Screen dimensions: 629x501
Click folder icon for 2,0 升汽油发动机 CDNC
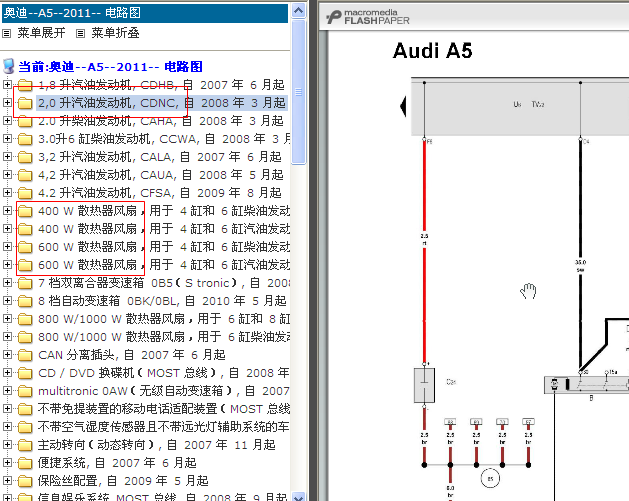coord(25,103)
